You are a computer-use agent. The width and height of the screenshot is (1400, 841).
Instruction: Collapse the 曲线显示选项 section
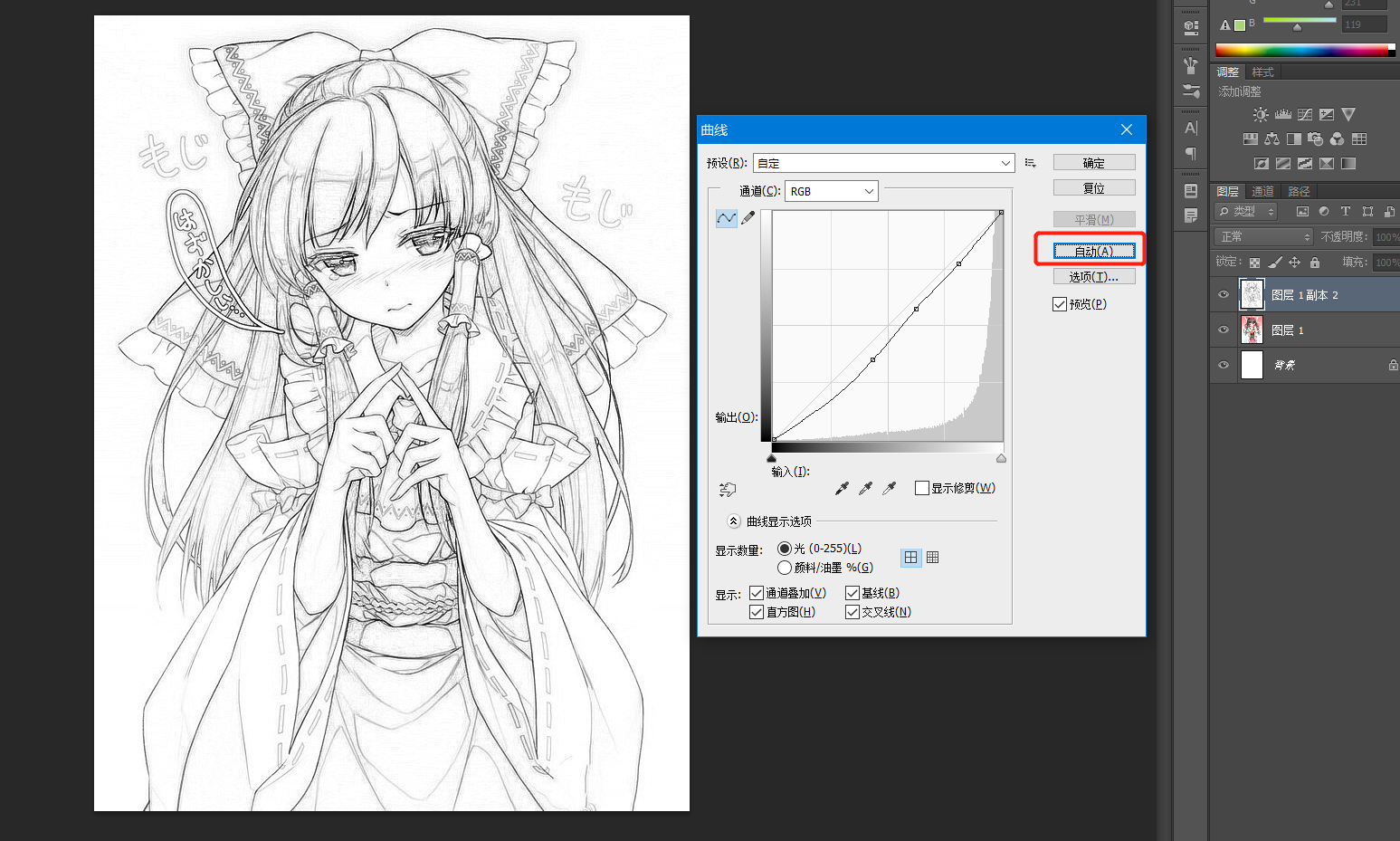pos(734,521)
